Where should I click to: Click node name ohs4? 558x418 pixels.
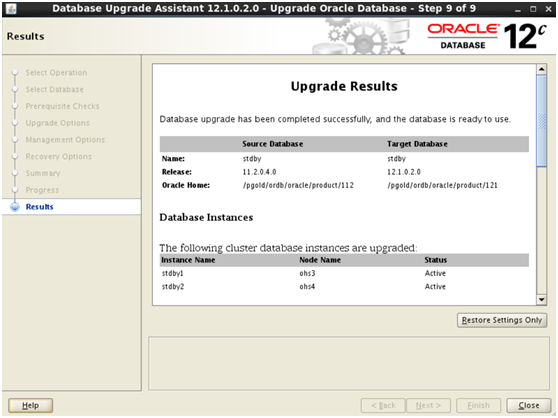coord(307,286)
